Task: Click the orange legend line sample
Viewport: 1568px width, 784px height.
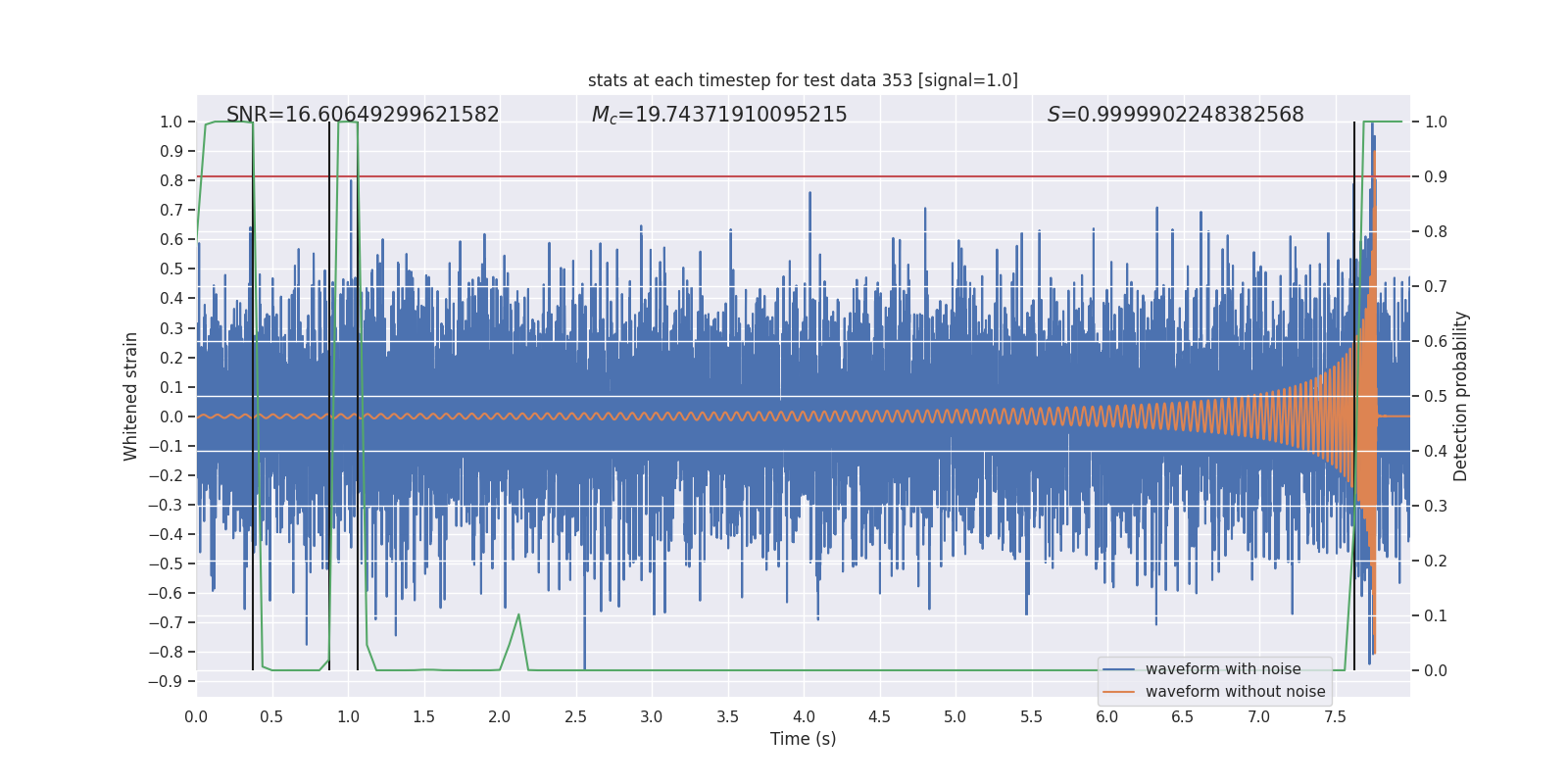Action: coord(1118,692)
